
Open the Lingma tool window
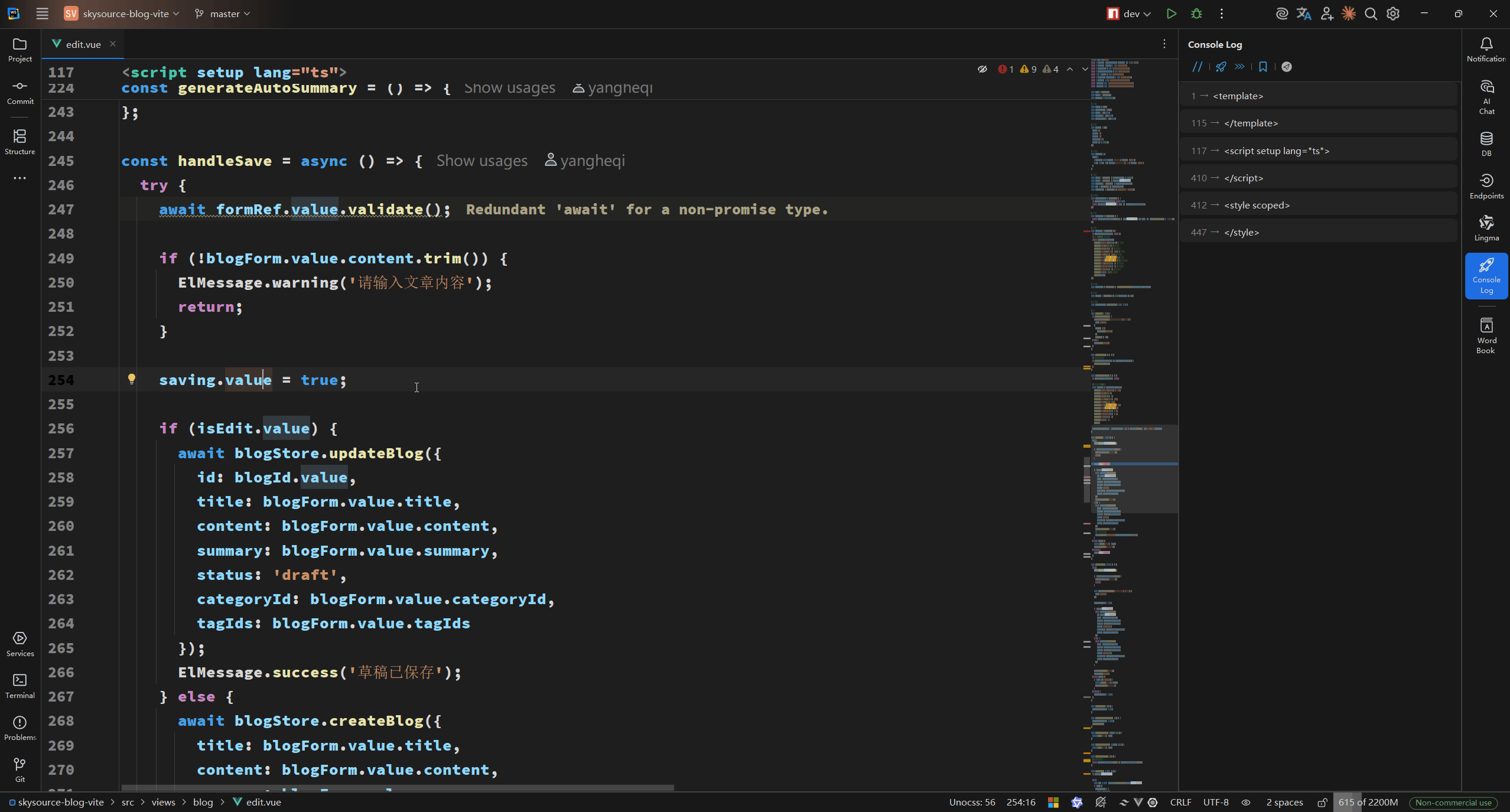(1486, 229)
